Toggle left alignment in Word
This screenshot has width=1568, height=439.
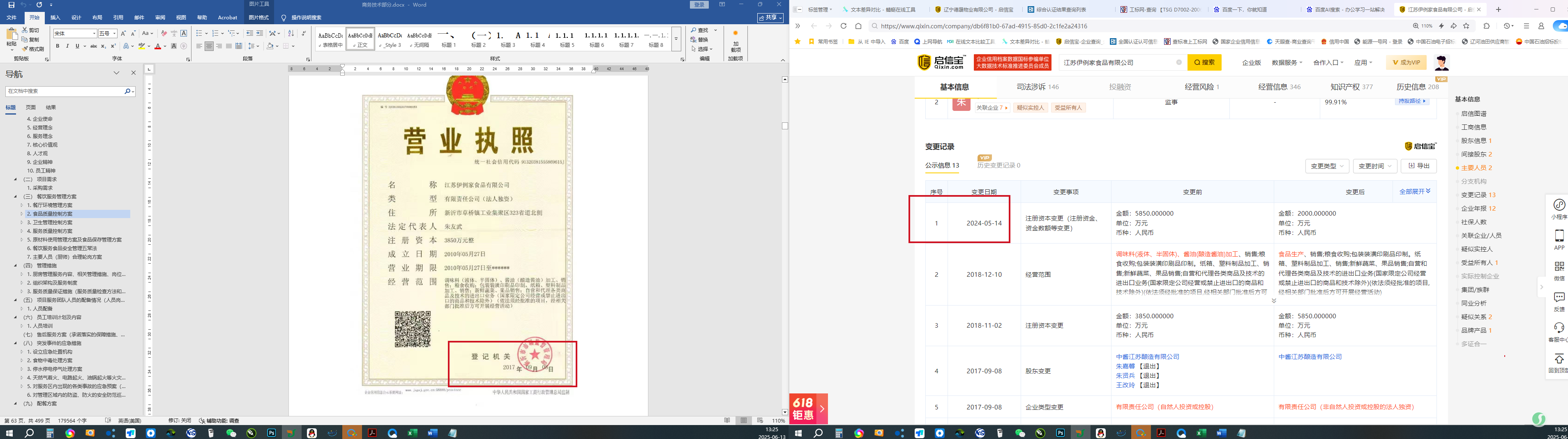199,46
